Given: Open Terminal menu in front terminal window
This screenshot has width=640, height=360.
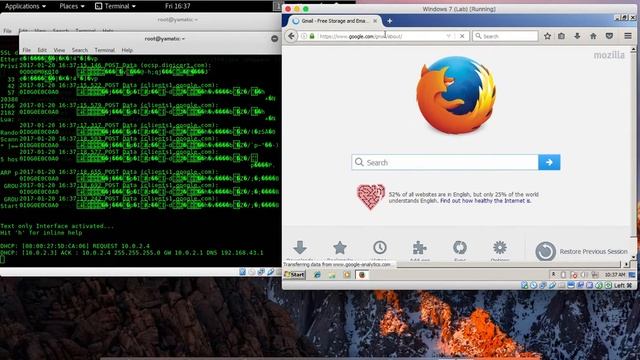Looking at the screenshot, I should click(x=104, y=50).
